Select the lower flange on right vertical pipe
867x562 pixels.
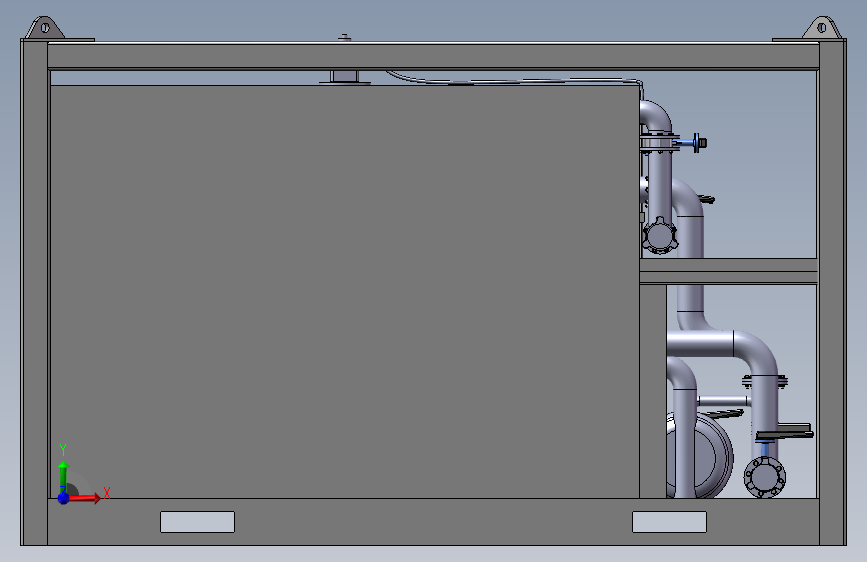click(765, 382)
